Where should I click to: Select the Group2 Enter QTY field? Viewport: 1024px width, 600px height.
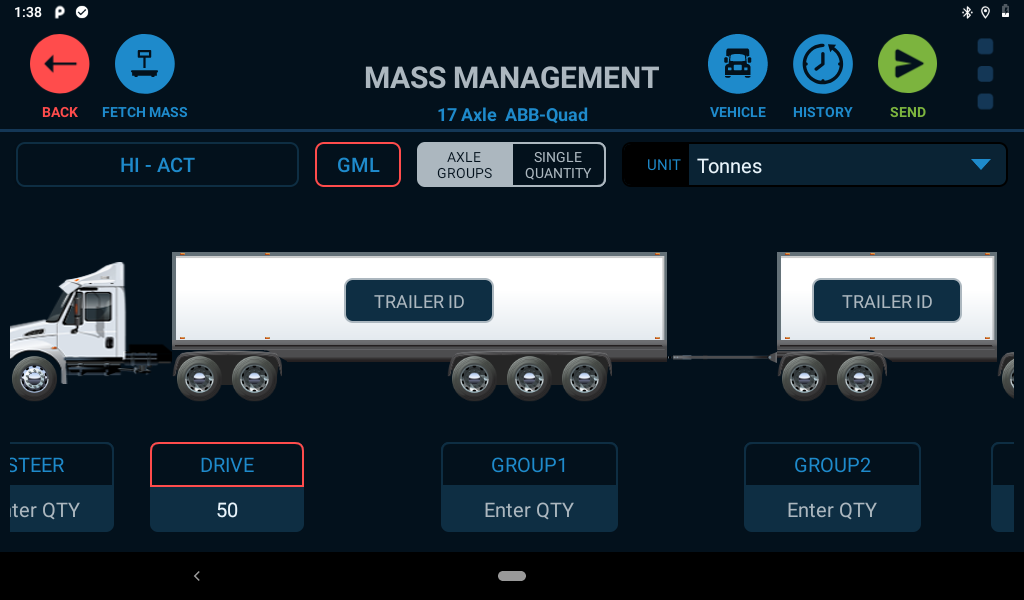click(x=832, y=509)
